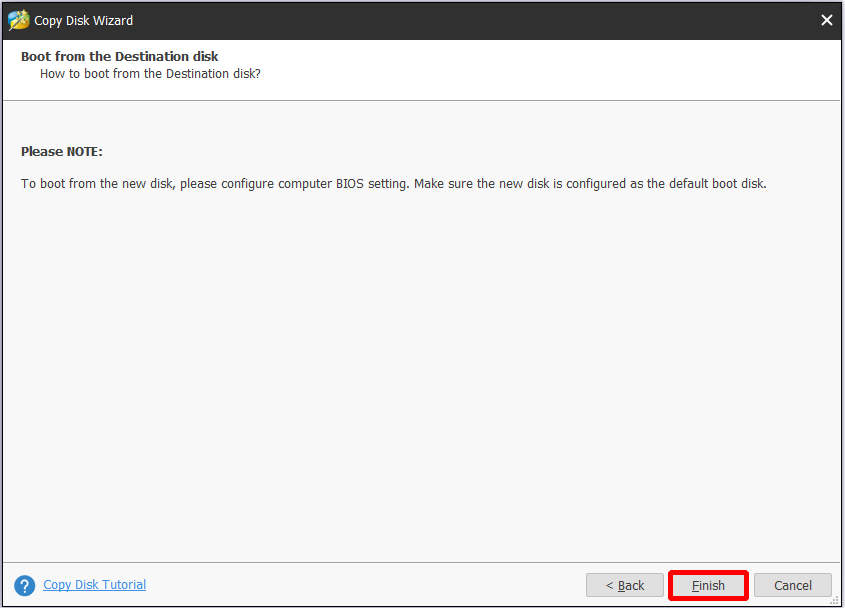Click 'How to boot from the Destination disk?' subtitle
The width and height of the screenshot is (845, 608).
[x=150, y=74]
